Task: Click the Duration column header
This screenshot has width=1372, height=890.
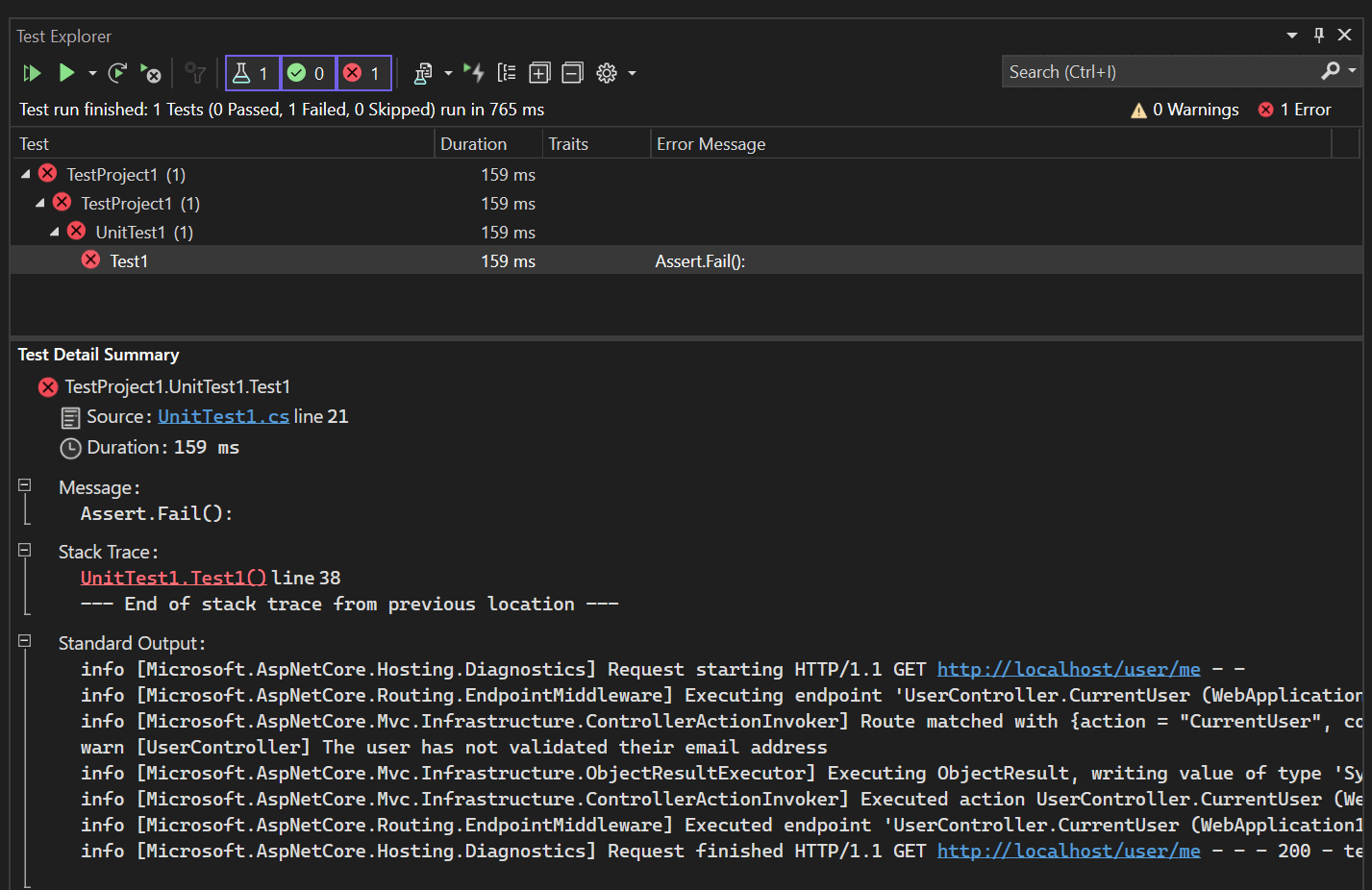Action: [x=473, y=144]
